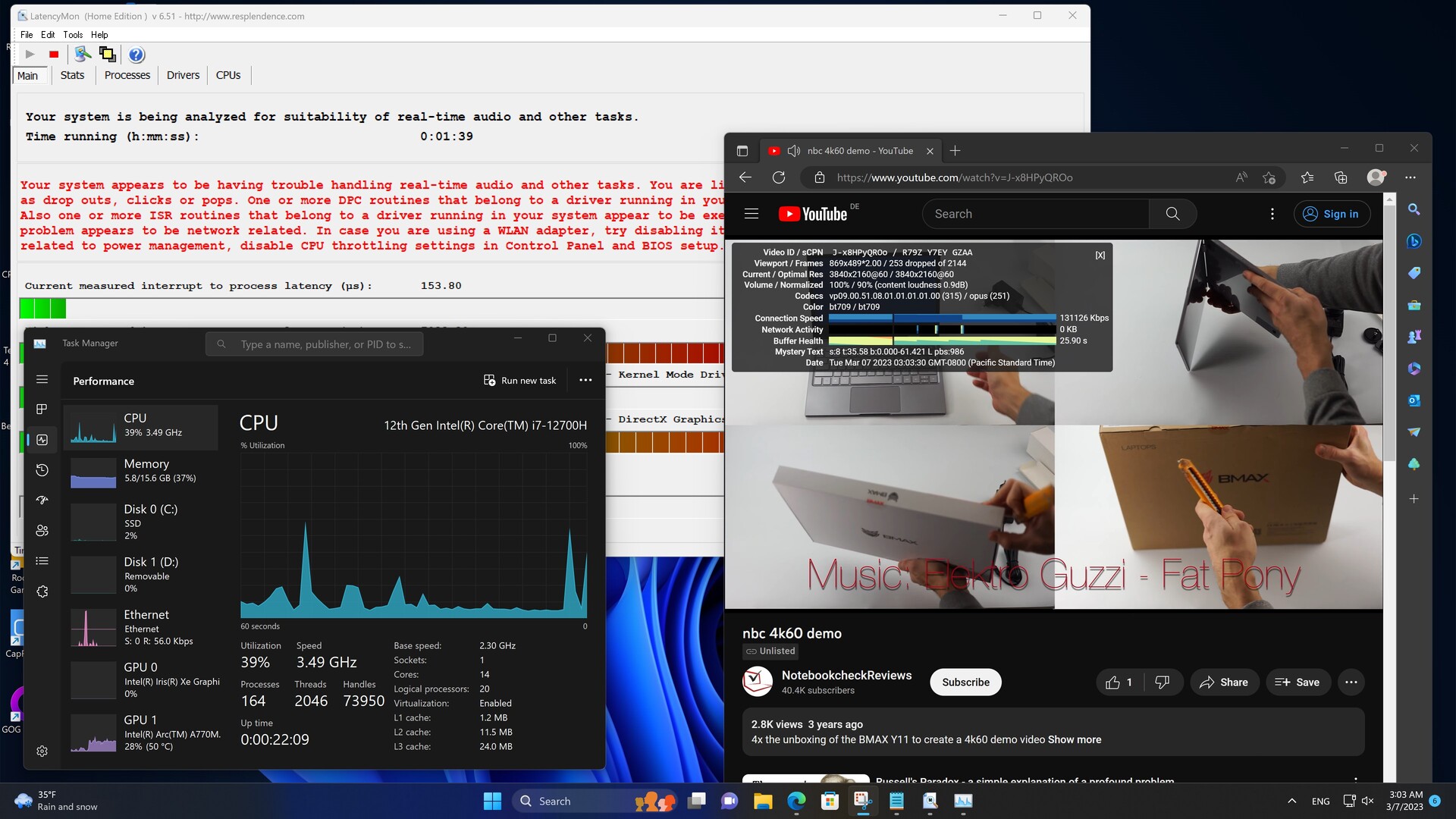Share the nbc 4k60 demo video
Image resolution: width=1456 pixels, height=819 pixels.
[1224, 682]
